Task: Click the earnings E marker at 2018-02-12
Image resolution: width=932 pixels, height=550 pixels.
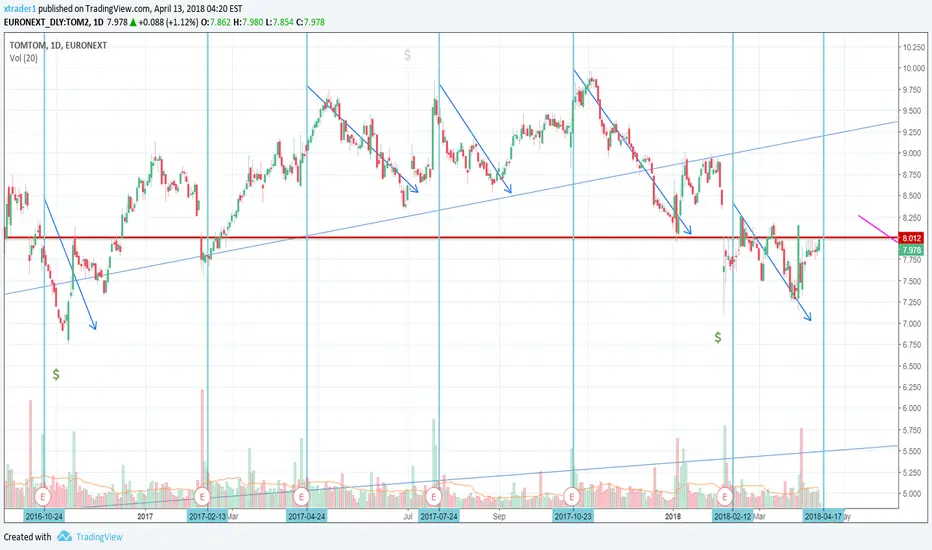Action: [x=725, y=496]
